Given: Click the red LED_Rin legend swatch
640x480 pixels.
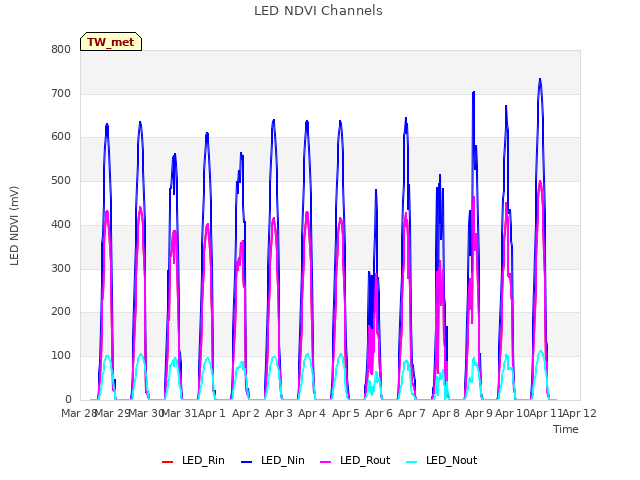Looking at the screenshot, I should [167, 462].
